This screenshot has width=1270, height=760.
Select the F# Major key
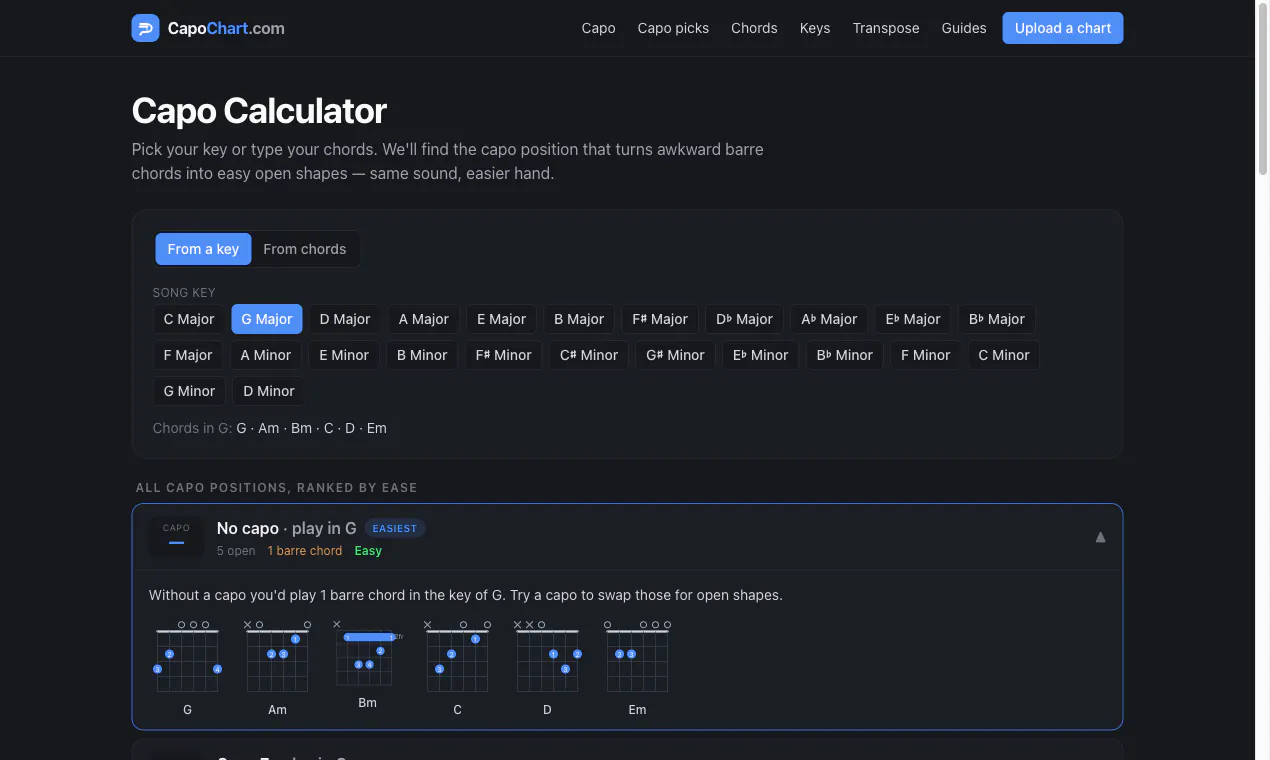click(660, 319)
